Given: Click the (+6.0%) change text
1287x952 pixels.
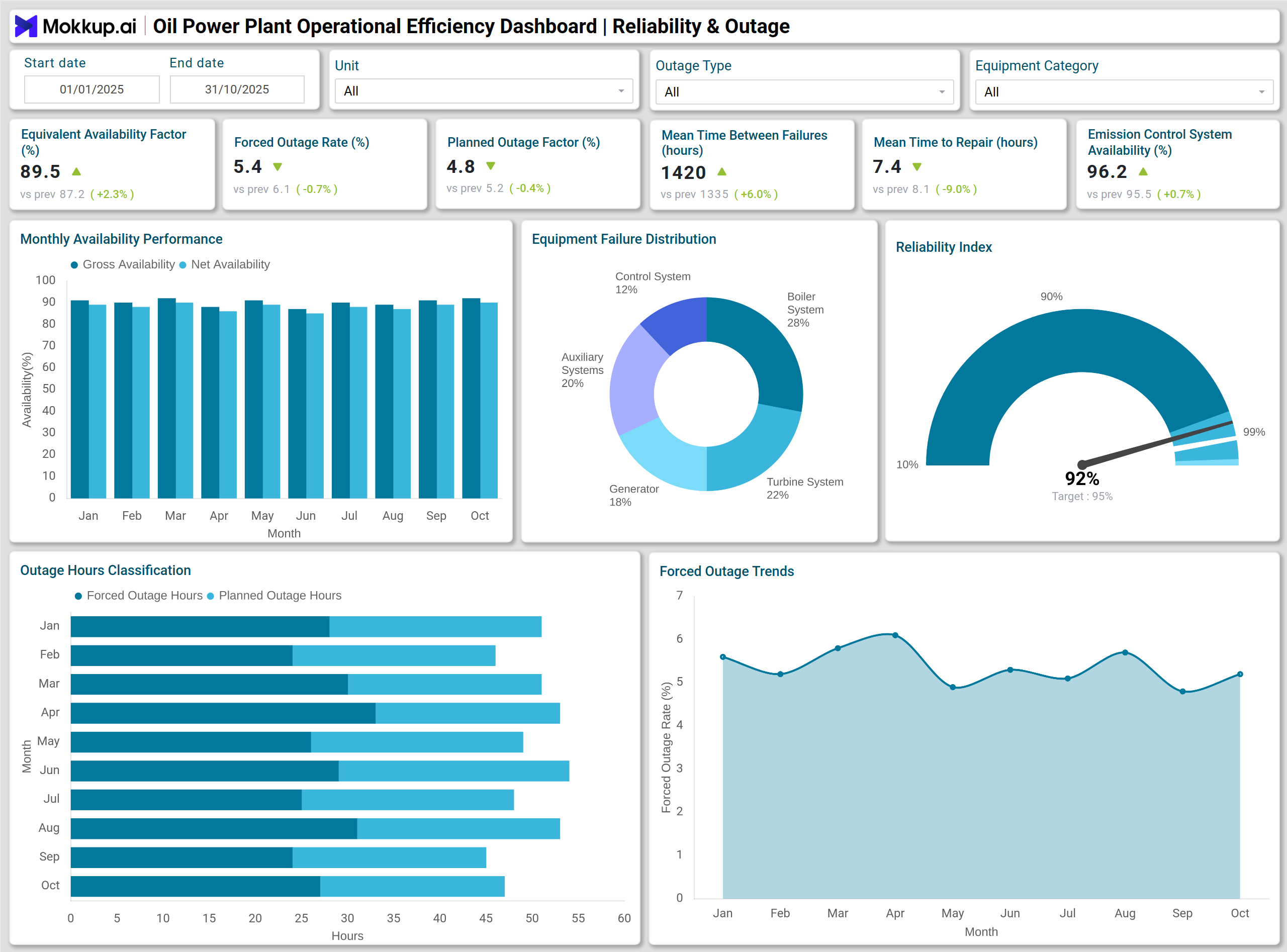Looking at the screenshot, I should [x=756, y=194].
